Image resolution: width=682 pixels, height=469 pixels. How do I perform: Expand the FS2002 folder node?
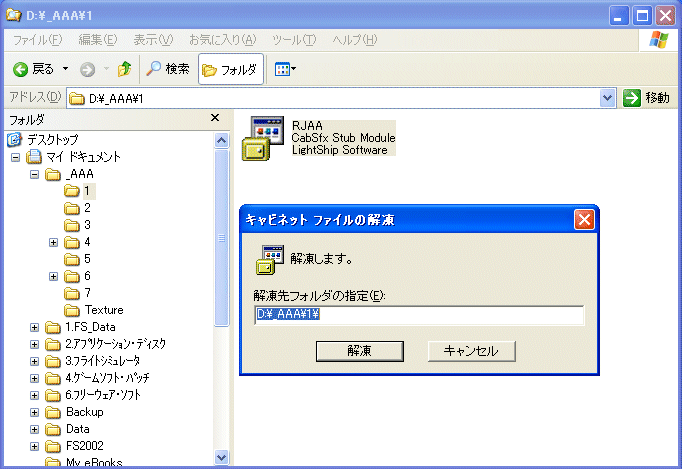(34, 447)
